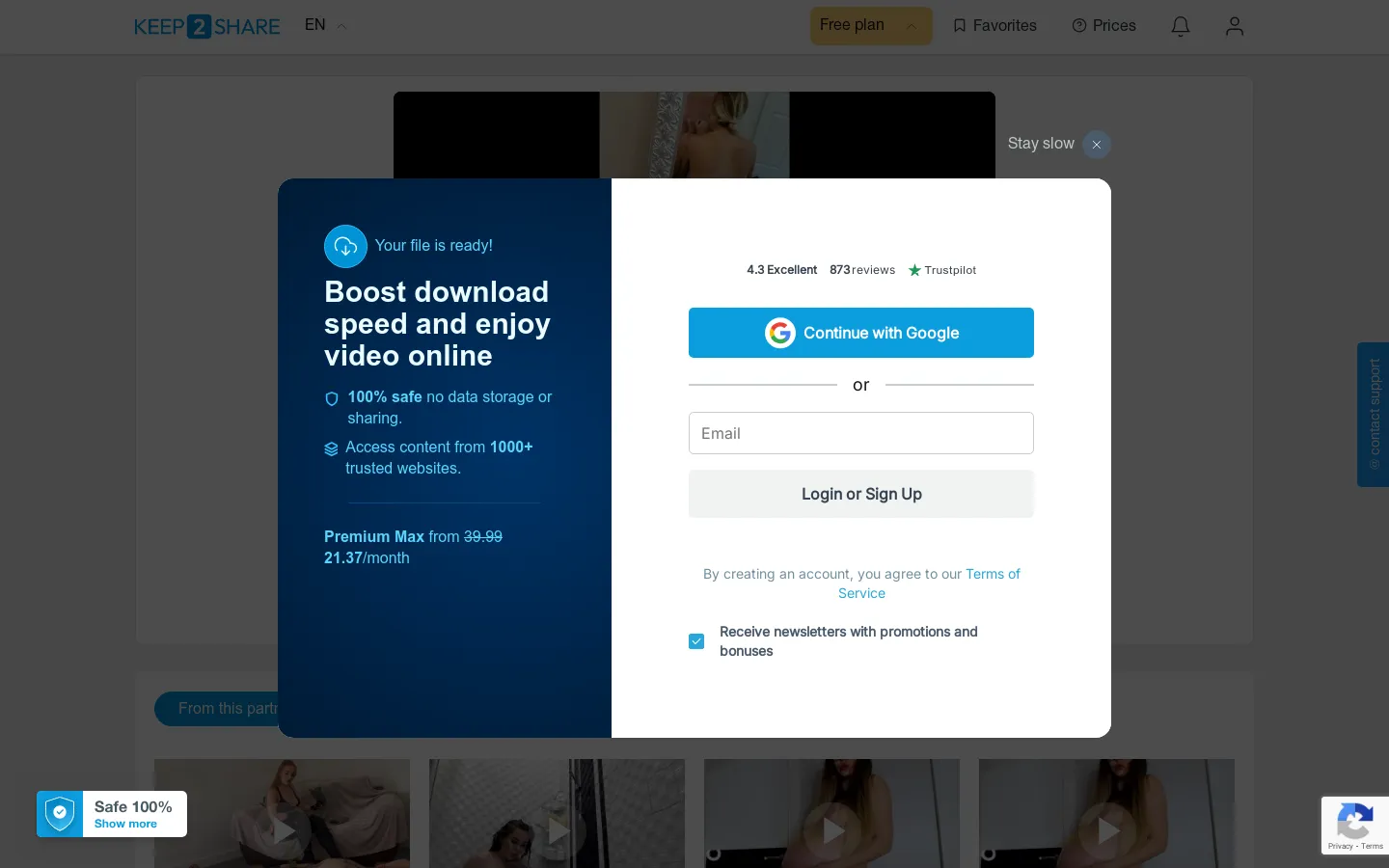1389x868 pixels.
Task: Dismiss the Stay slow option
Action: pyautogui.click(x=1097, y=145)
